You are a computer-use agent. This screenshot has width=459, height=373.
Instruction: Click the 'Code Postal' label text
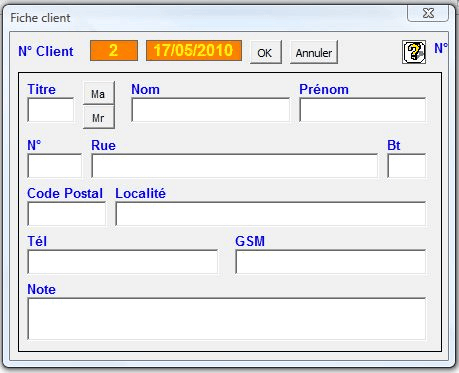click(x=65, y=193)
